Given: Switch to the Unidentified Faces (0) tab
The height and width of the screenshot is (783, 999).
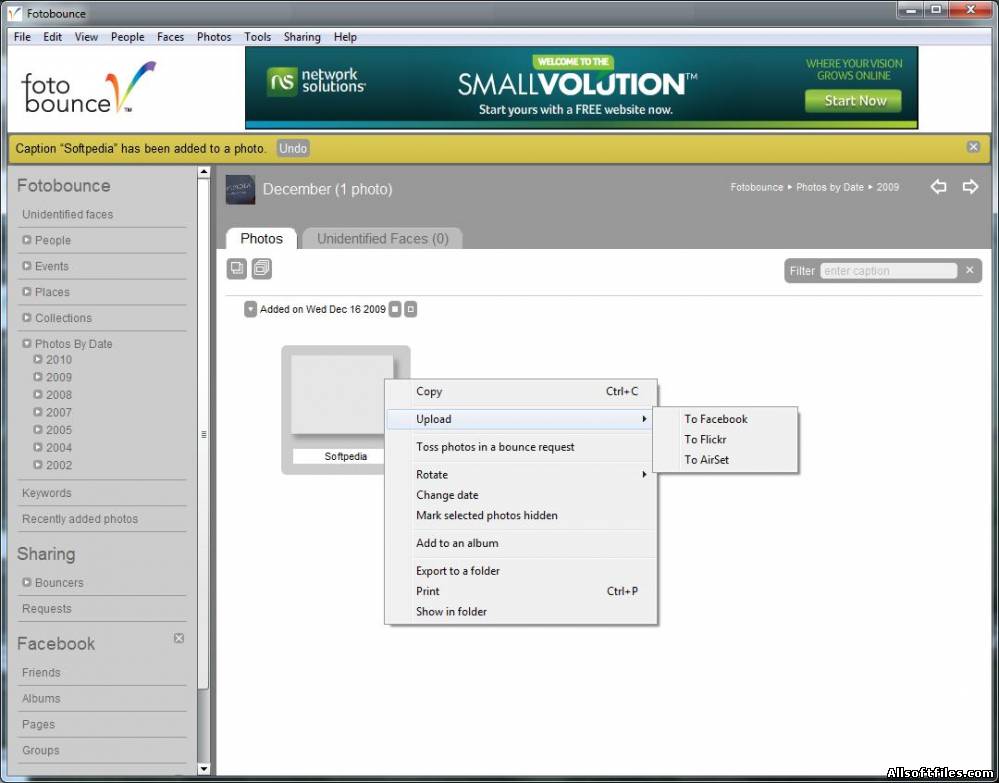Looking at the screenshot, I should coord(382,239).
